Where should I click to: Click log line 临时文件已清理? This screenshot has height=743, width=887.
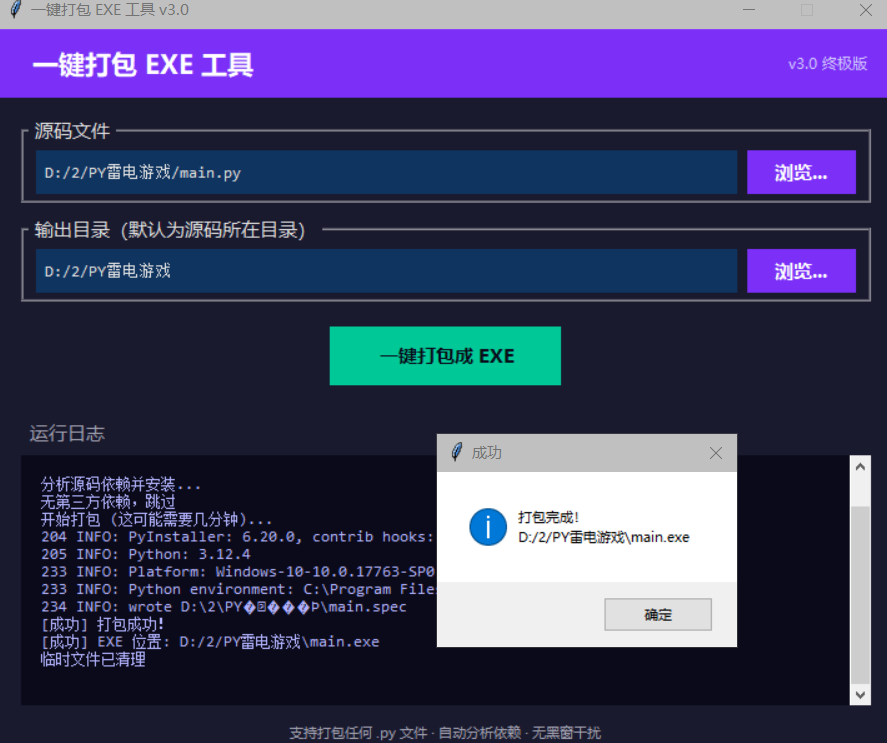click(x=93, y=659)
